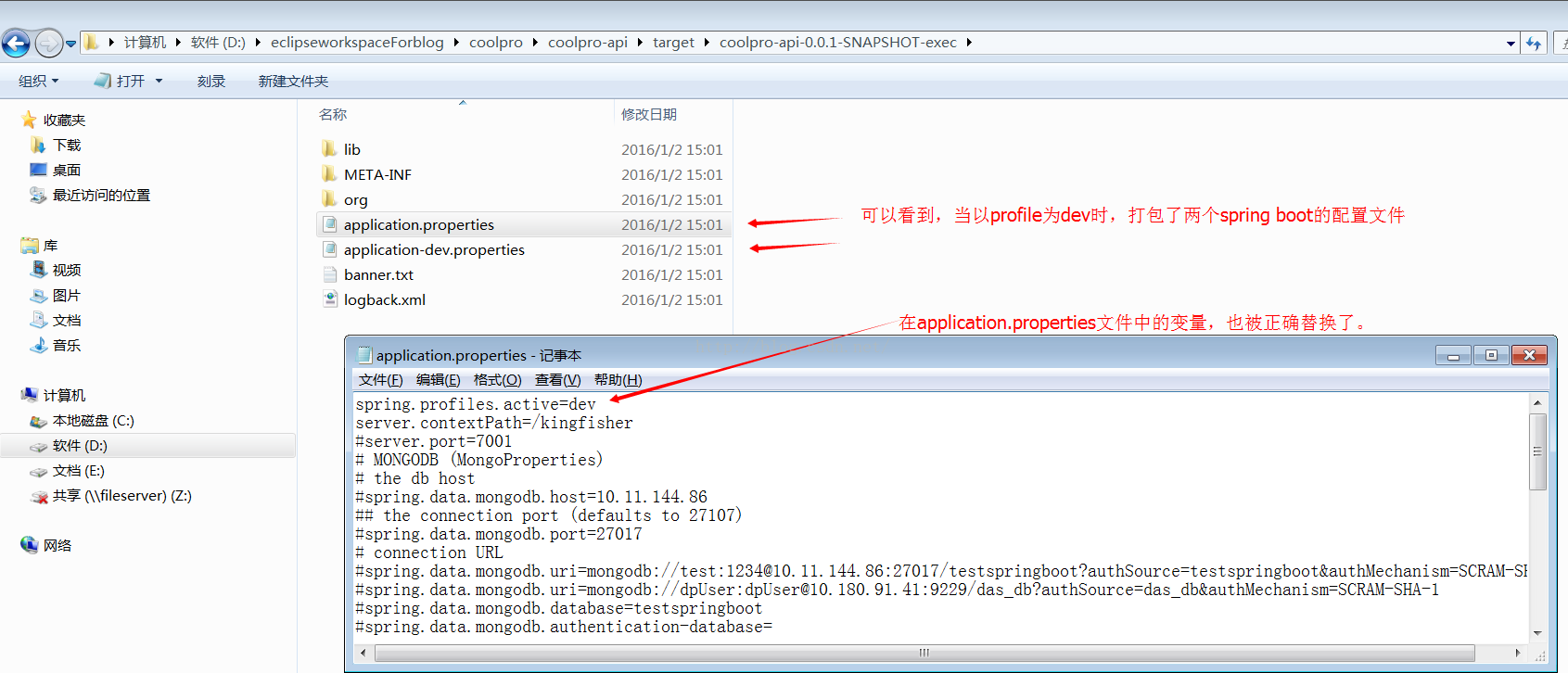Select the org folder icon
Screen dimensions: 1568x673
329,199
